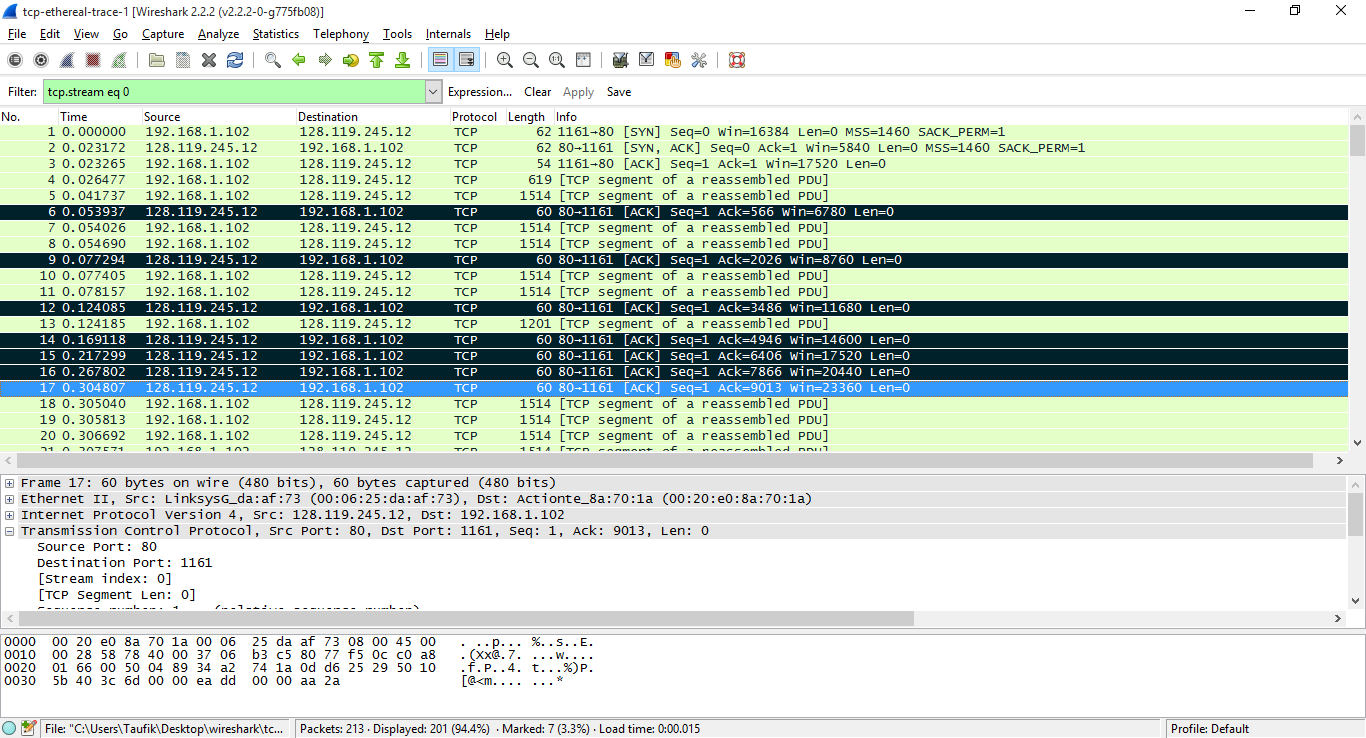Click the filter input with tcp.stream eq 0
1366x738 pixels.
coord(233,92)
